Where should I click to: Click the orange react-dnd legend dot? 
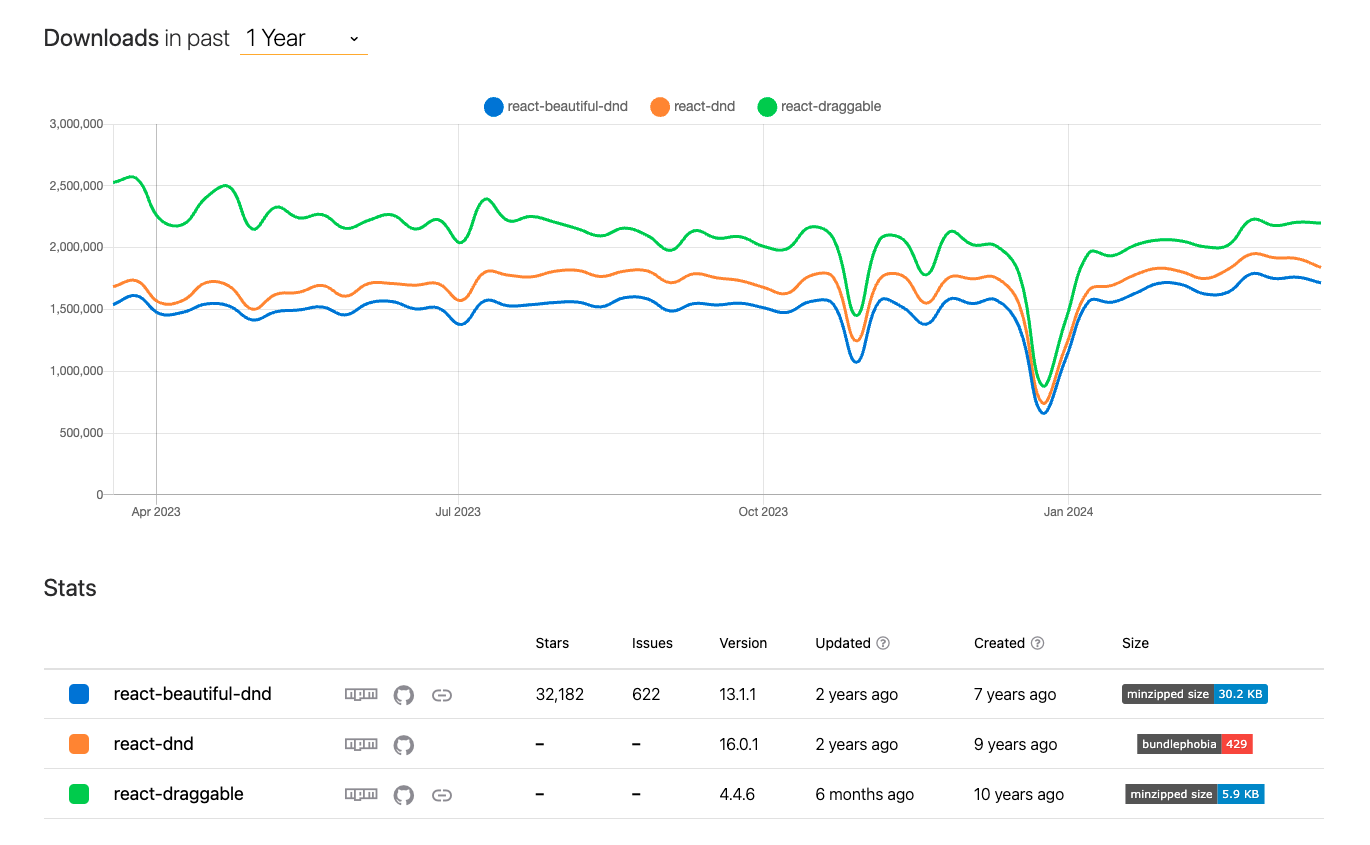click(660, 107)
